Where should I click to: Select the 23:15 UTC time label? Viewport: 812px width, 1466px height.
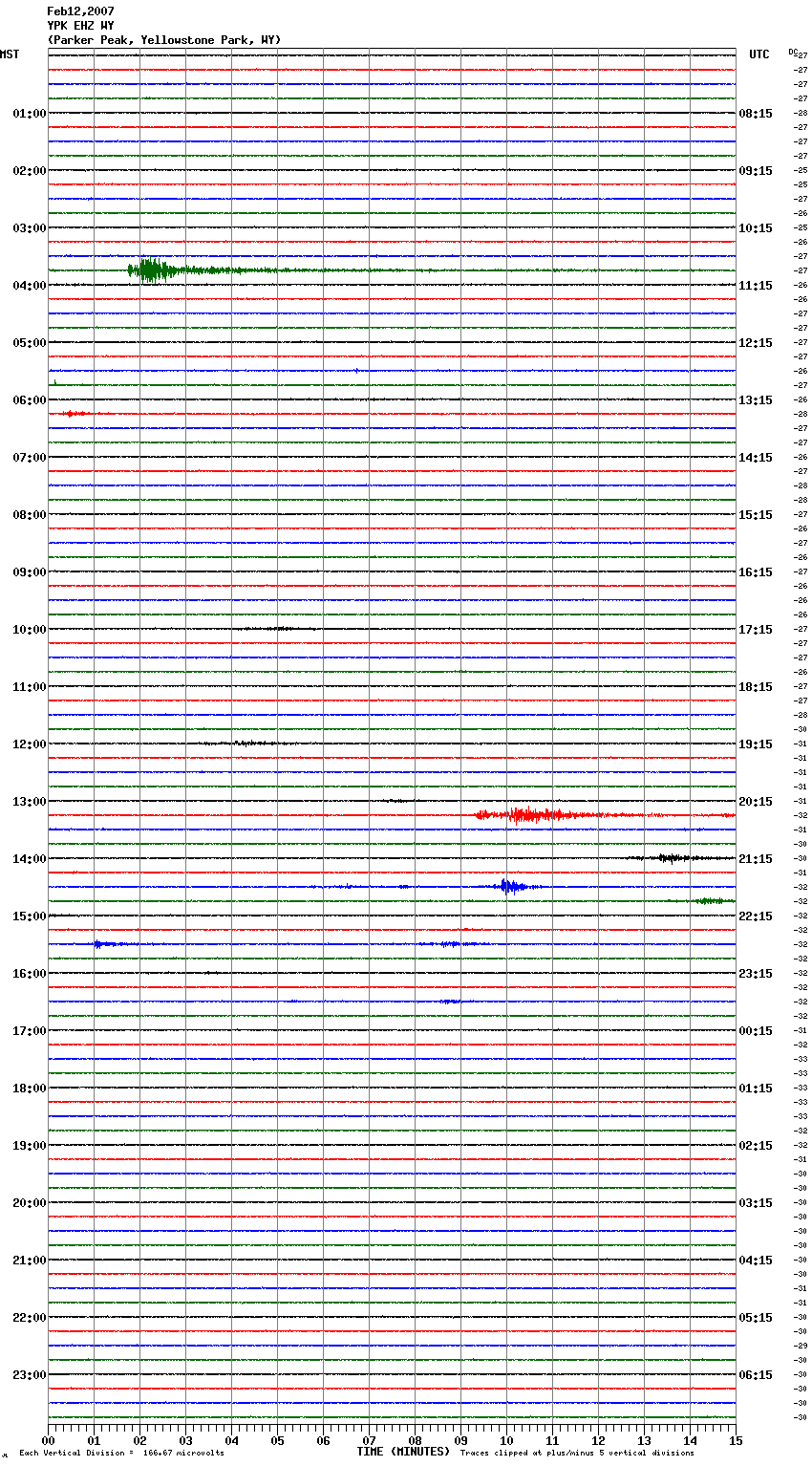click(756, 974)
